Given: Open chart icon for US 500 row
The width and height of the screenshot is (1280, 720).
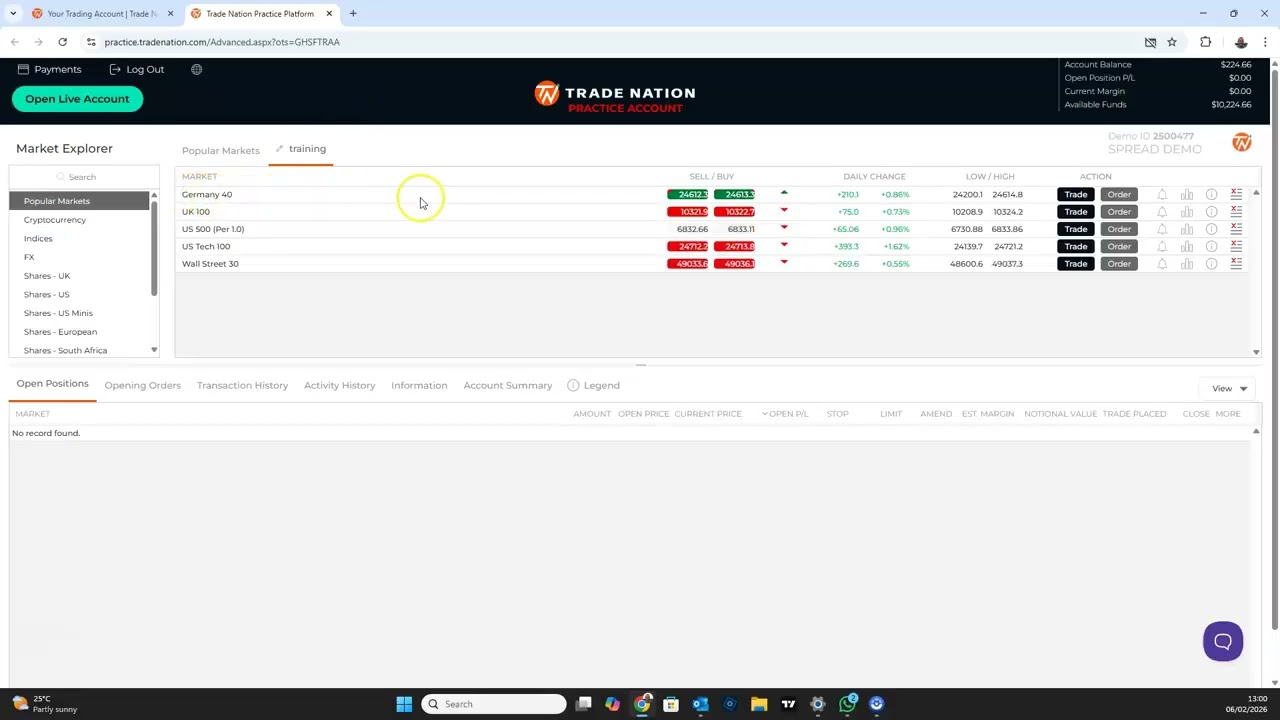Looking at the screenshot, I should pyautogui.click(x=1187, y=229).
